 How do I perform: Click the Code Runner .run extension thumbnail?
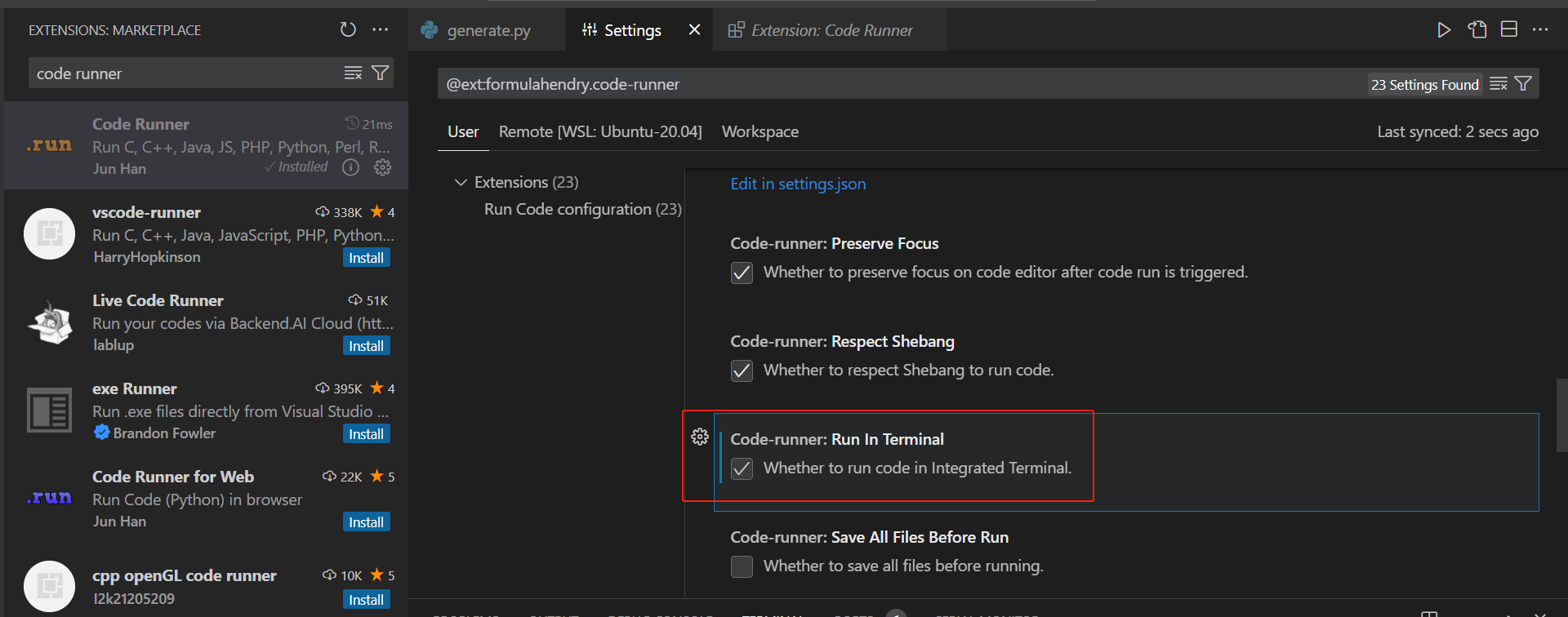49,145
